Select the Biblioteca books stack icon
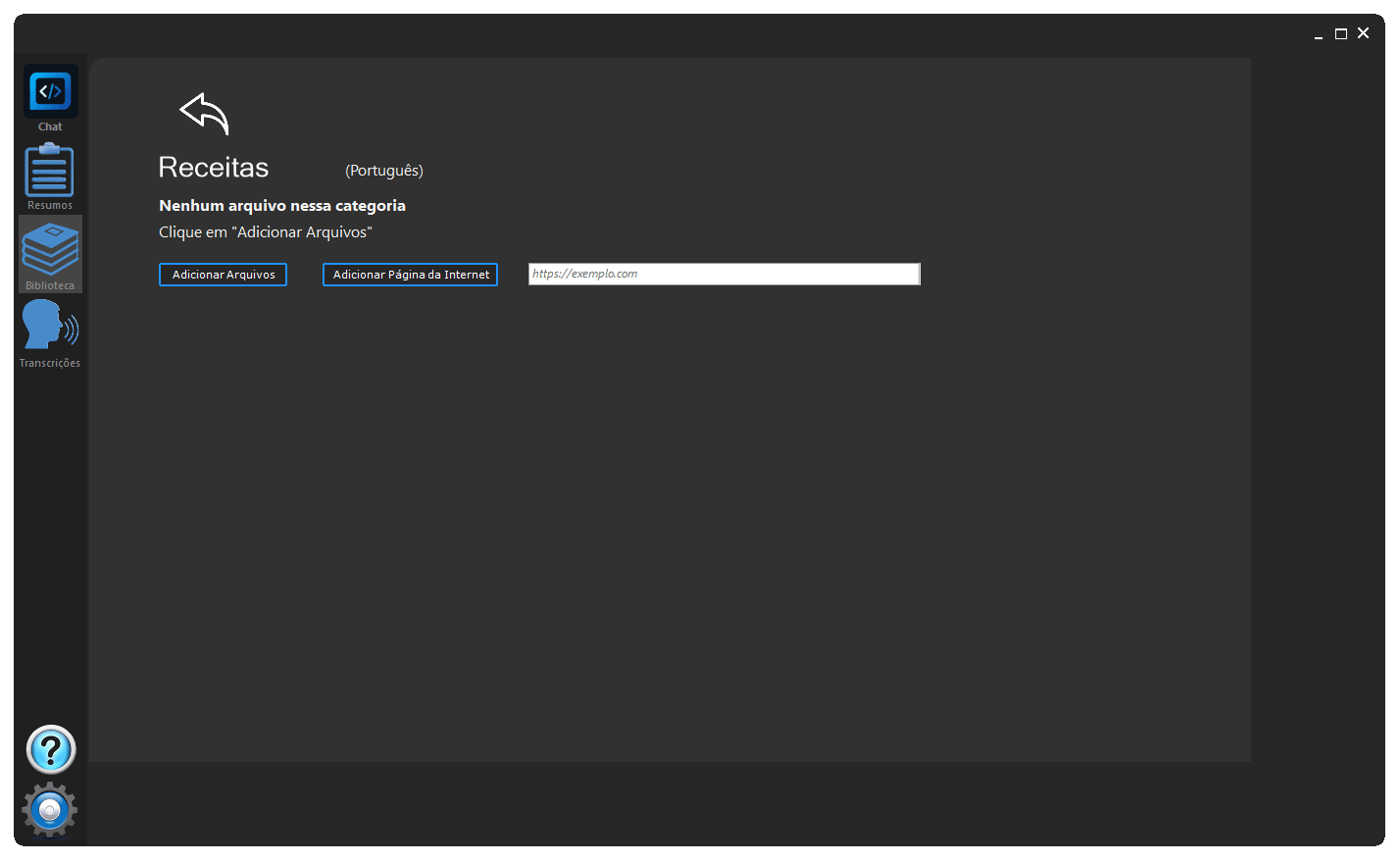Viewport: 1400px width, 862px height. pos(50,249)
